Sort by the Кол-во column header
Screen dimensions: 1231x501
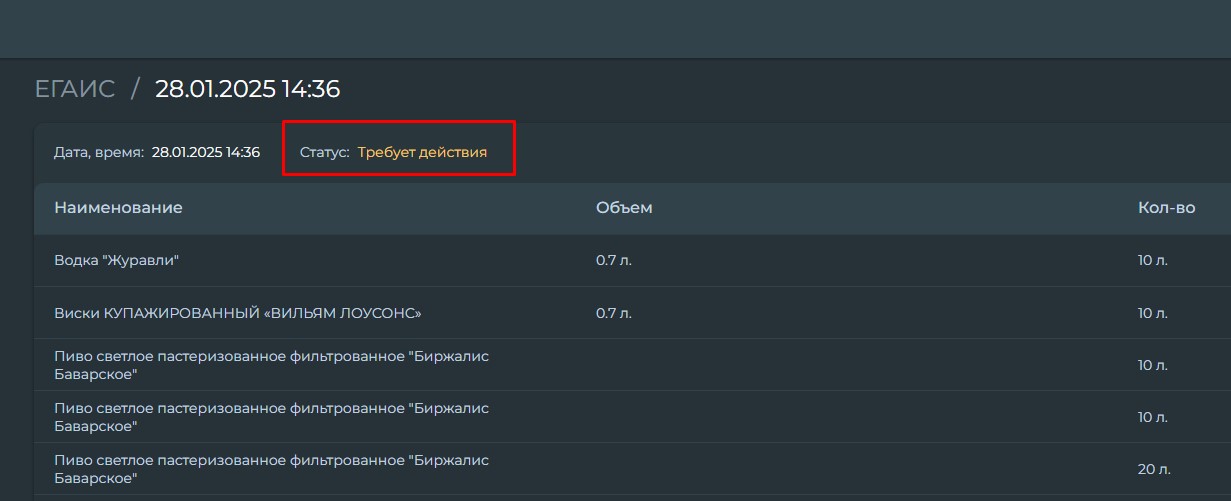click(x=1166, y=208)
